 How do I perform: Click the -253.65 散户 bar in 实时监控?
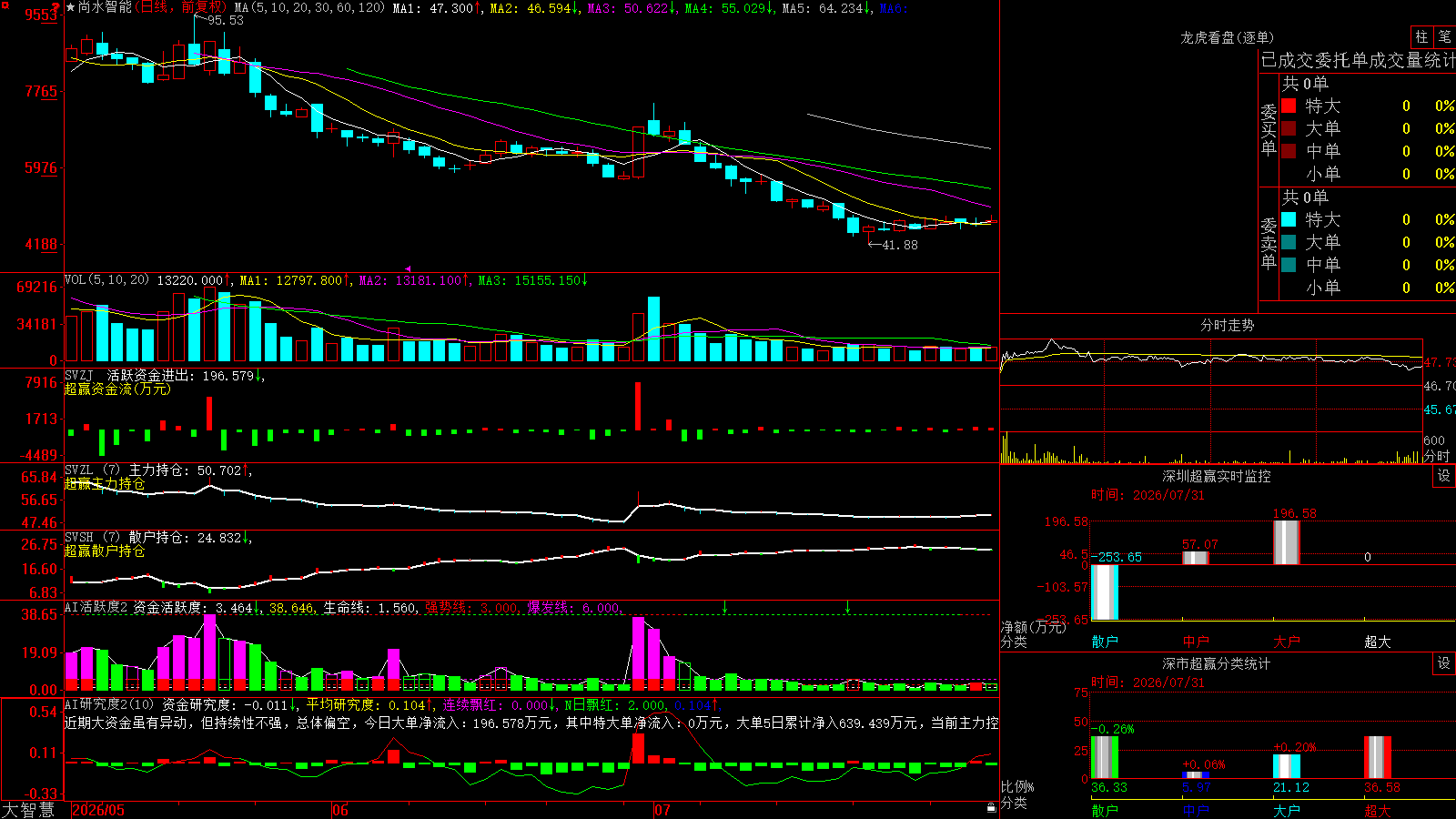coord(1105,592)
